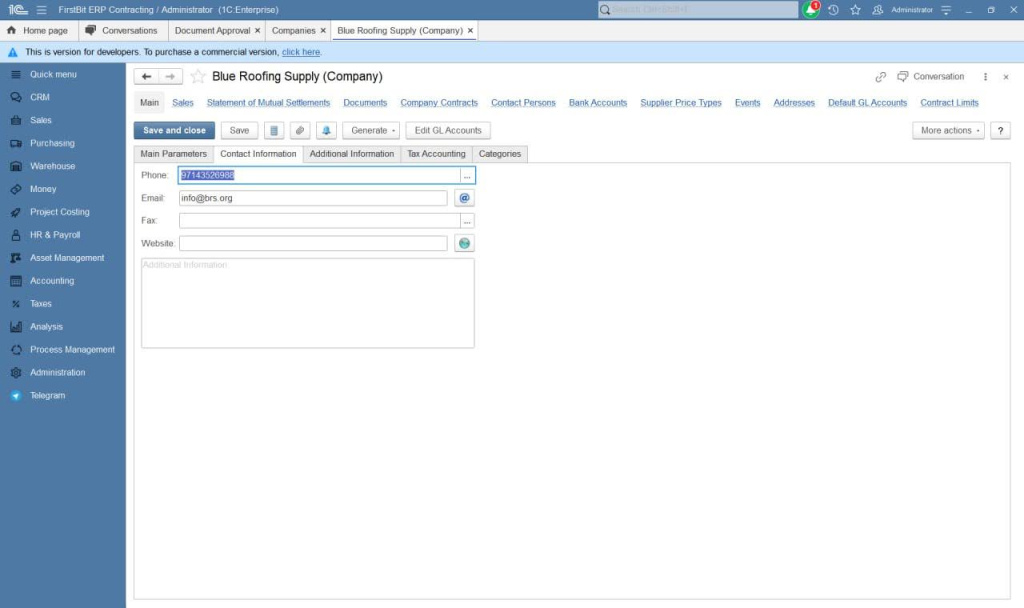
Task: Navigate back with the left arrow
Action: pos(146,76)
